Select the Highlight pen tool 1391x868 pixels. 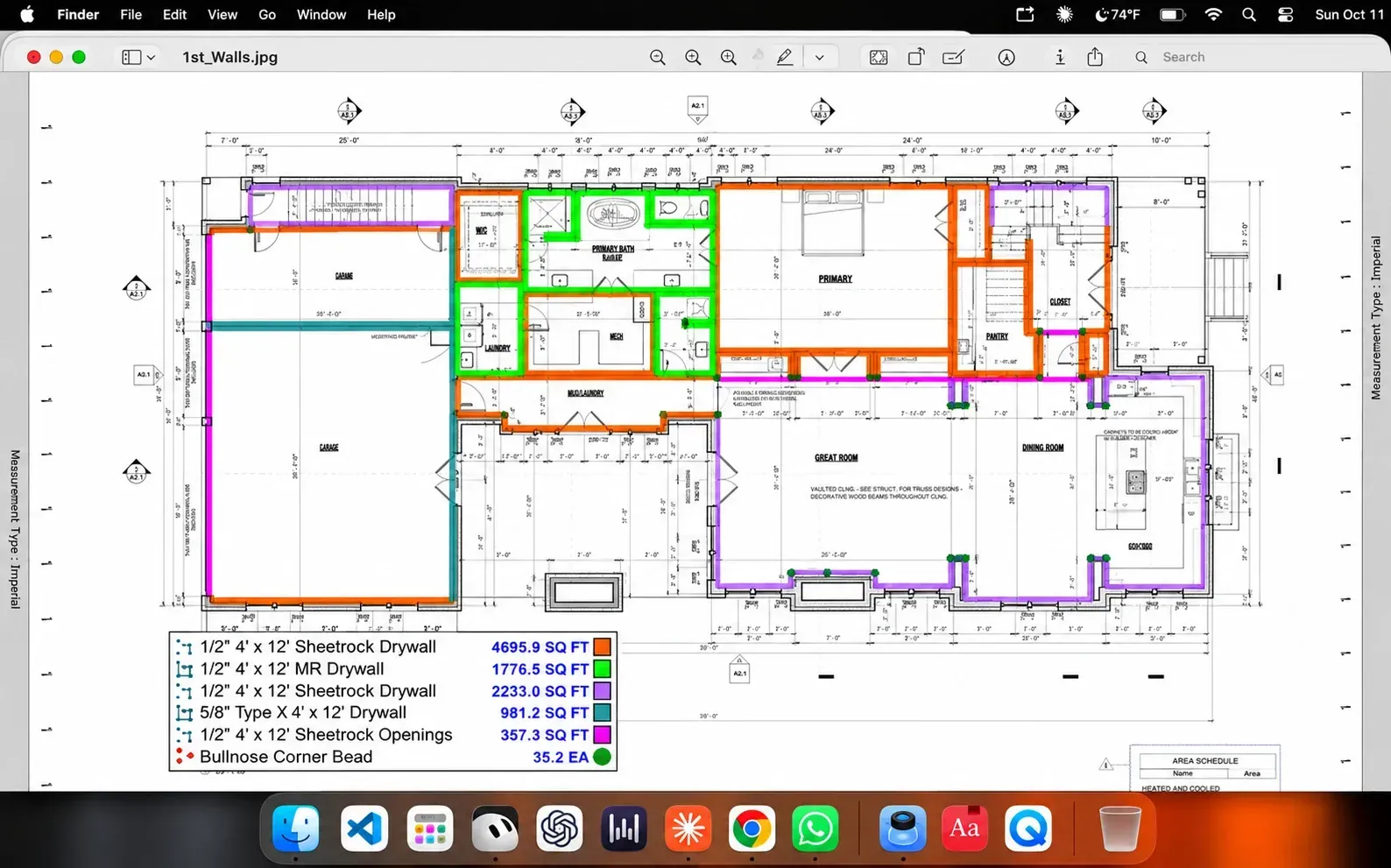pyautogui.click(x=785, y=57)
